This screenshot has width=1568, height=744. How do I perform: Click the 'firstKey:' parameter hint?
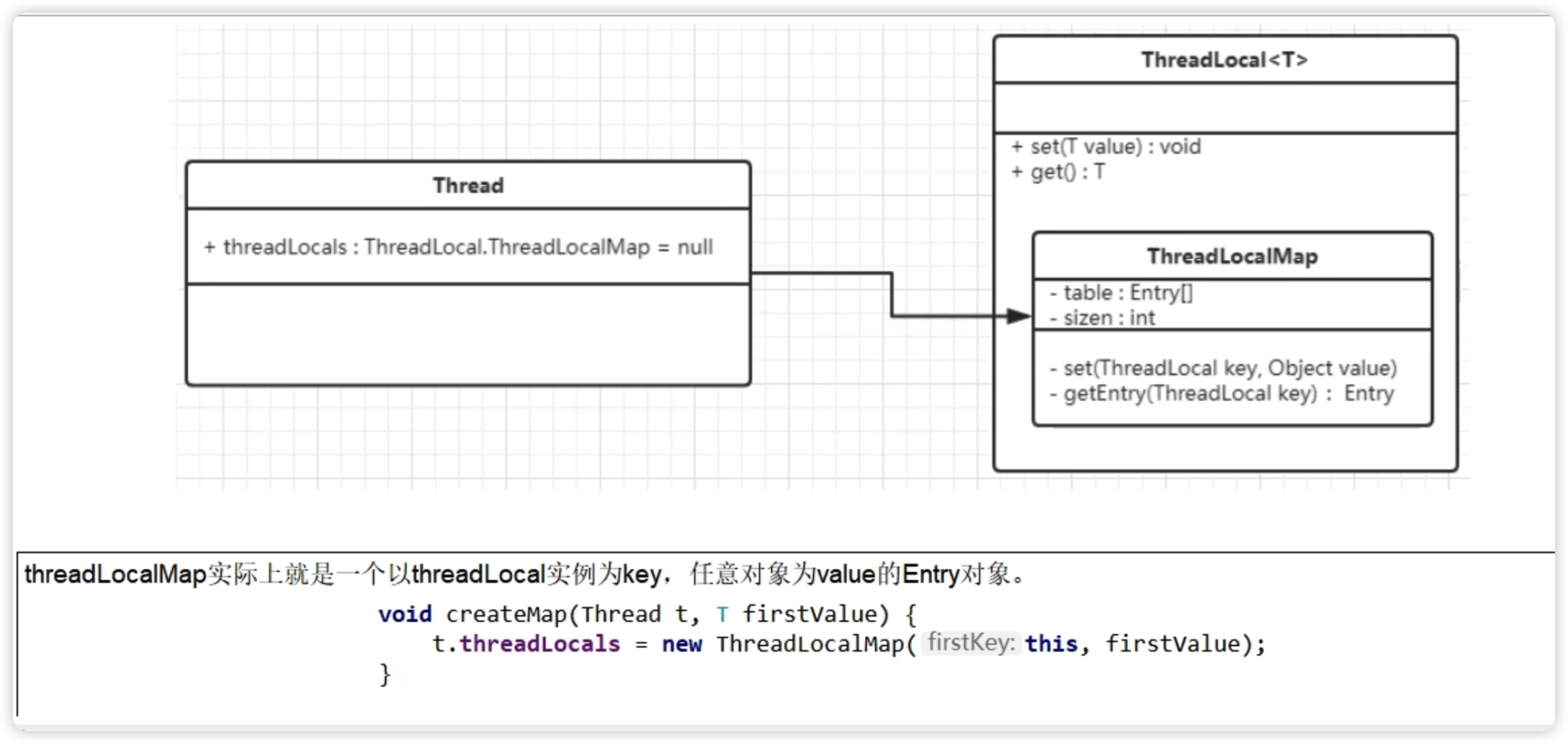click(x=971, y=642)
